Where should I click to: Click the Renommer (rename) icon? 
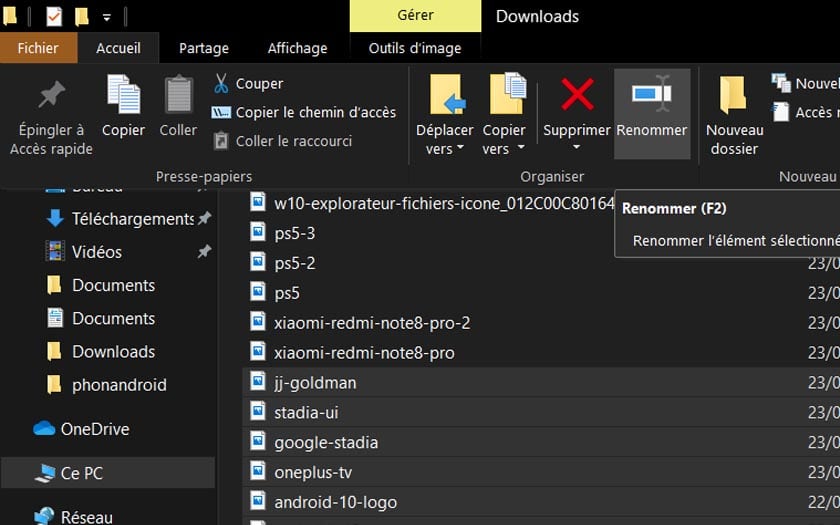tap(651, 96)
